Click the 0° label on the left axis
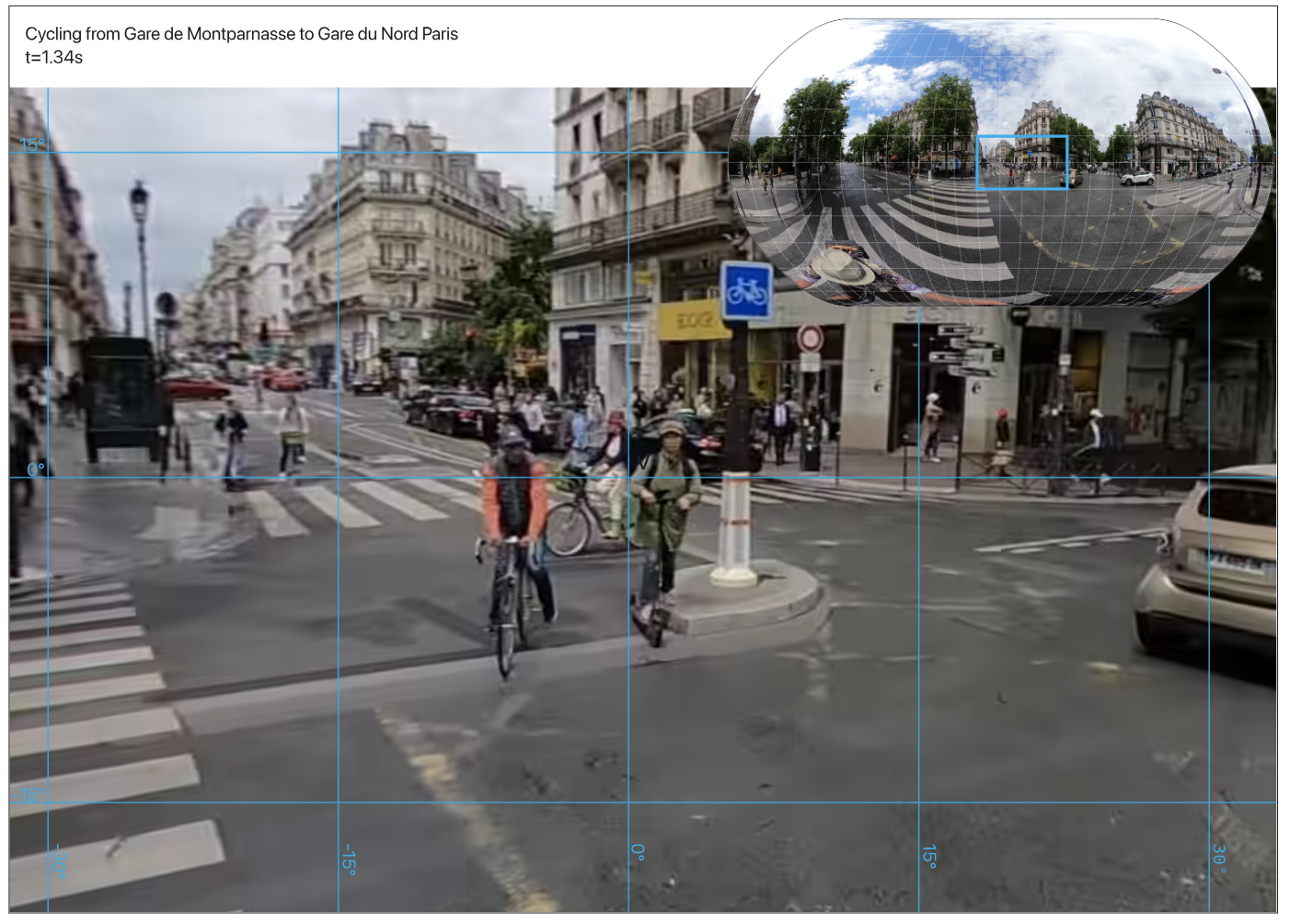1290x924 pixels. [x=35, y=469]
